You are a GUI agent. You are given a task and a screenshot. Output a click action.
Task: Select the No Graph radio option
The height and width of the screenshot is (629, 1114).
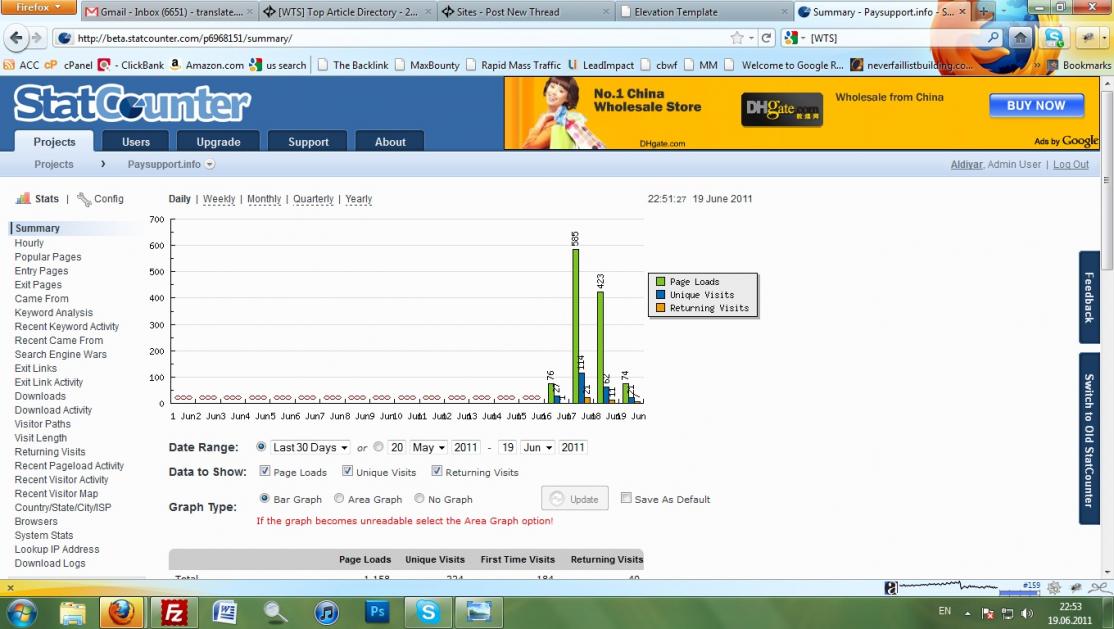coord(419,498)
